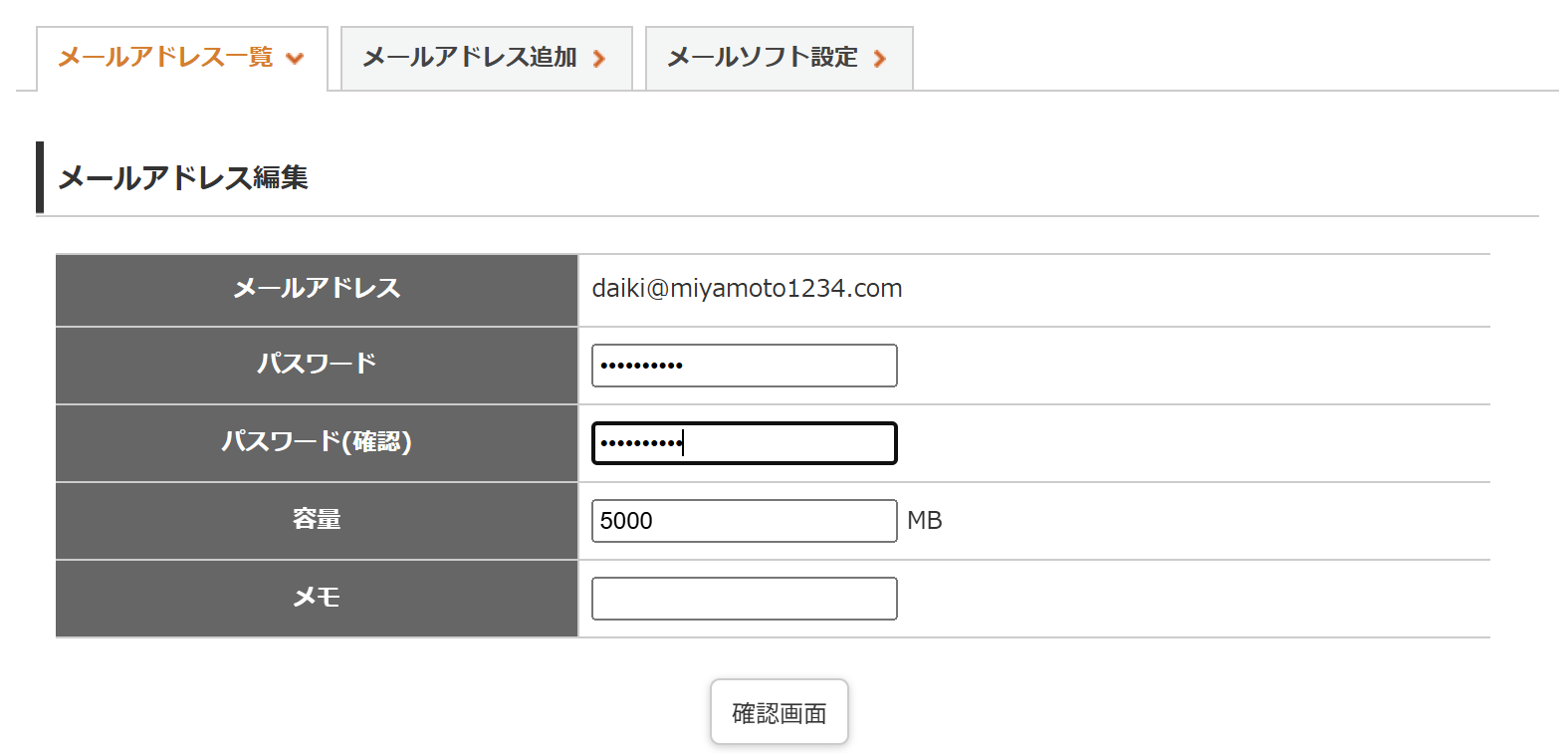This screenshot has width=1568, height=754.
Task: Click the down chevron on メールアドレス一覧 tab
Action: click(295, 59)
